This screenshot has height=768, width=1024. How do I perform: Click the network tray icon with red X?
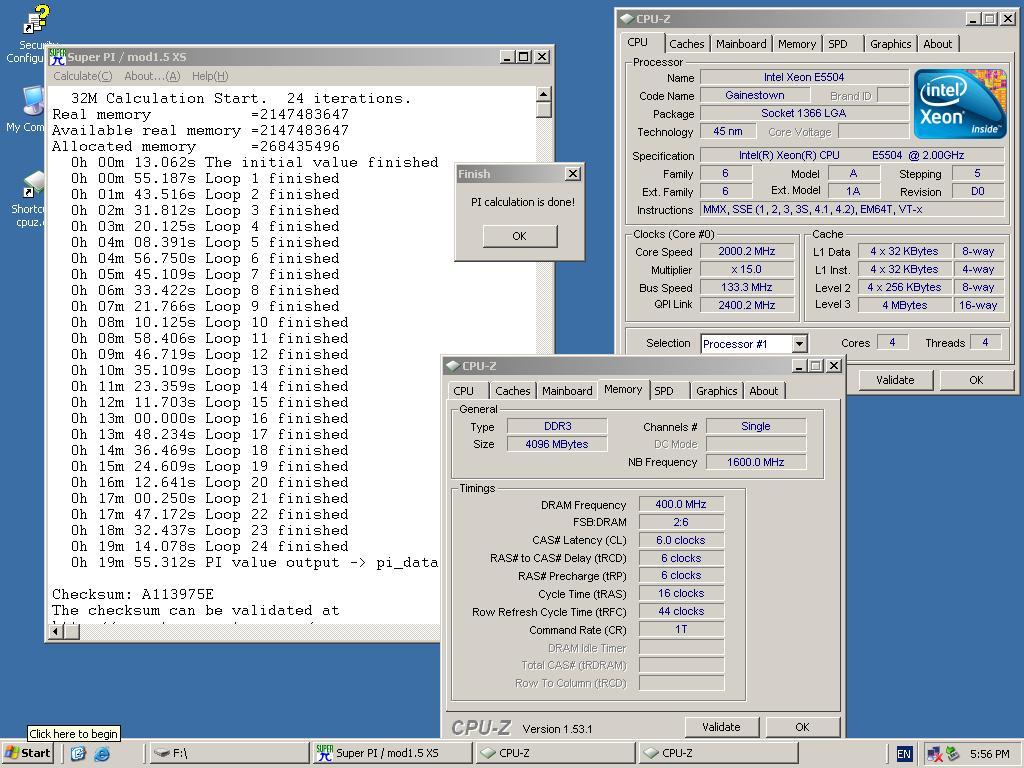click(934, 754)
